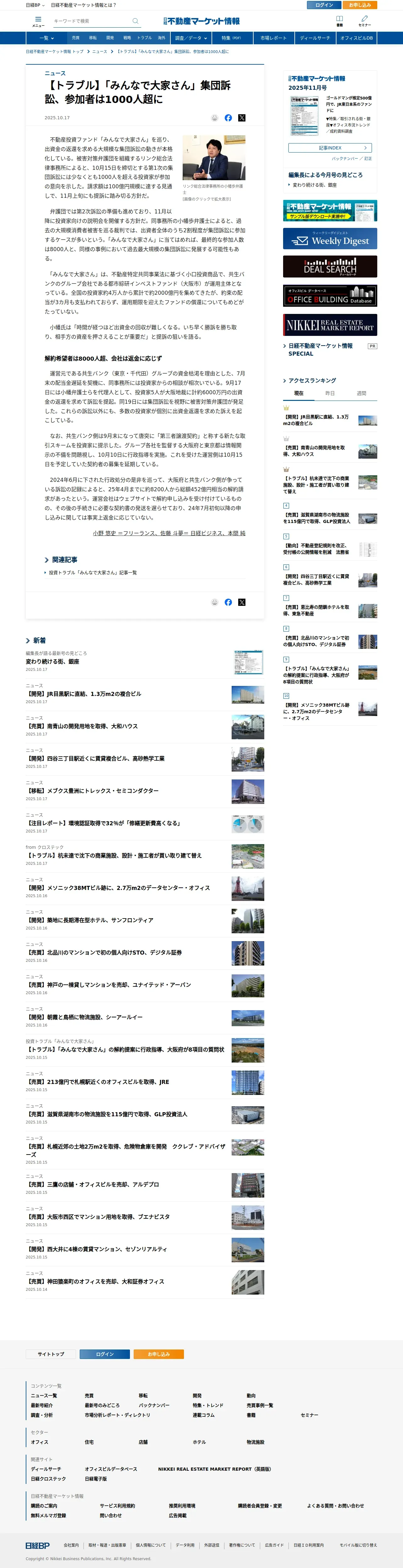Open the DEAL SEARCH banner
Image resolution: width=403 pixels, height=1568 pixels.
click(330, 267)
